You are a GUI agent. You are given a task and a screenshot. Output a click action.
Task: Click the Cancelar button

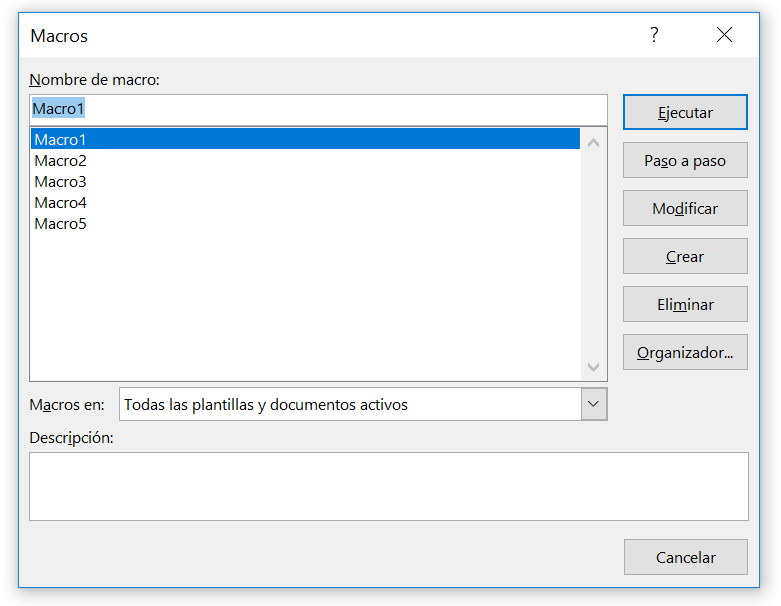tap(685, 557)
